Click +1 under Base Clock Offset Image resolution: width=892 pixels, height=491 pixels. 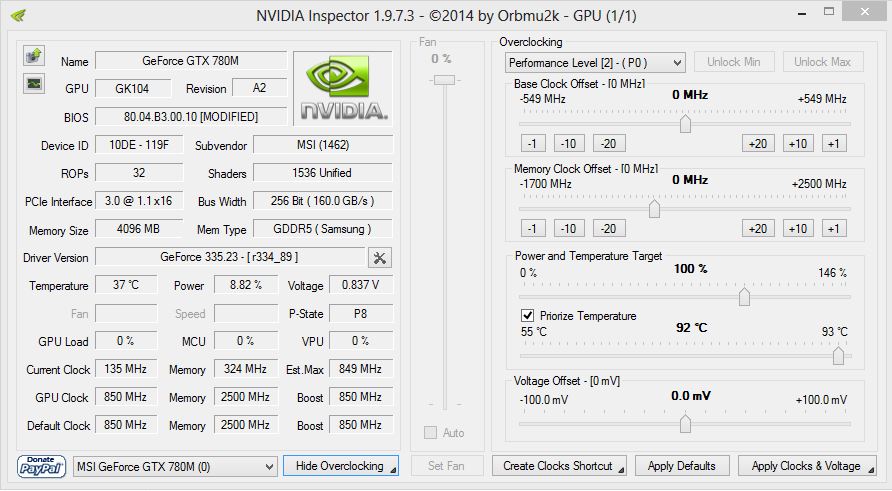click(x=834, y=143)
